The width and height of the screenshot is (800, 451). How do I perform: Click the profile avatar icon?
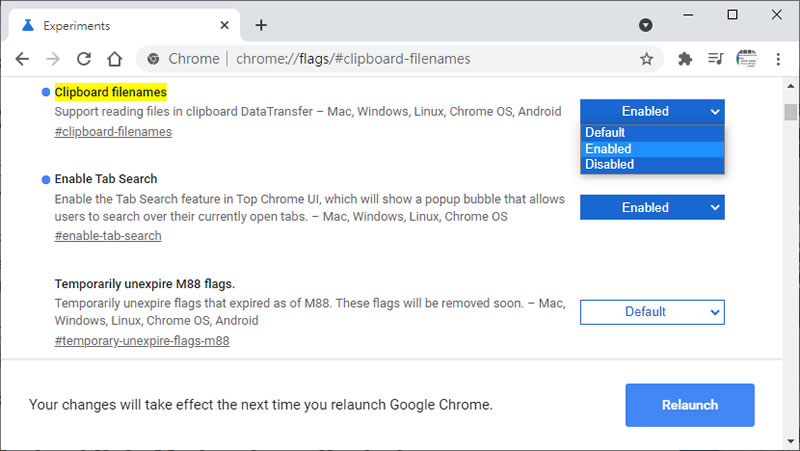(x=746, y=59)
